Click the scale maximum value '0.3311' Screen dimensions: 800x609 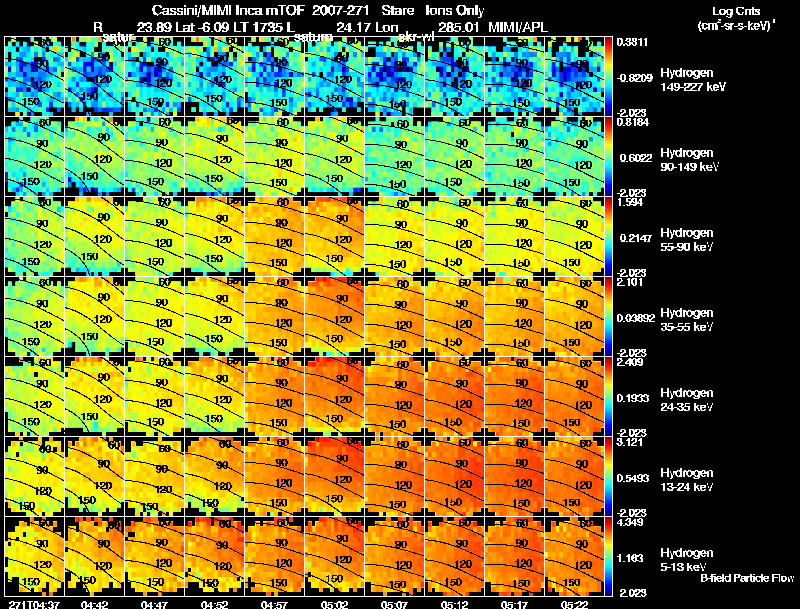[632, 42]
